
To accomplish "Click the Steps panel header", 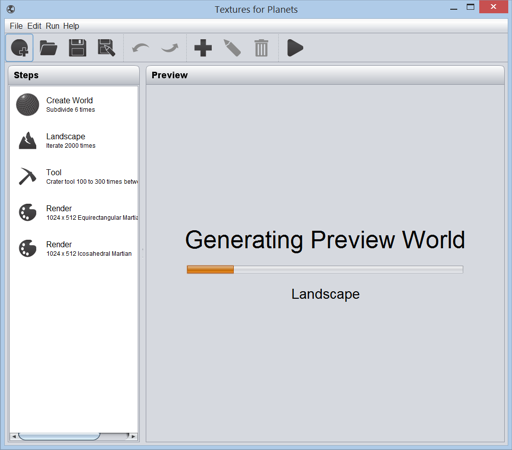I will coord(73,75).
